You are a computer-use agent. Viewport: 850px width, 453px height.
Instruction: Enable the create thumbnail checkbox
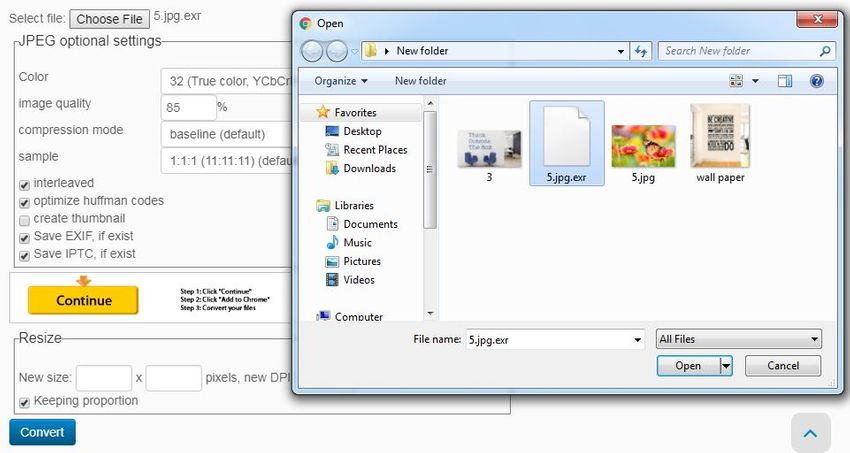click(25, 220)
